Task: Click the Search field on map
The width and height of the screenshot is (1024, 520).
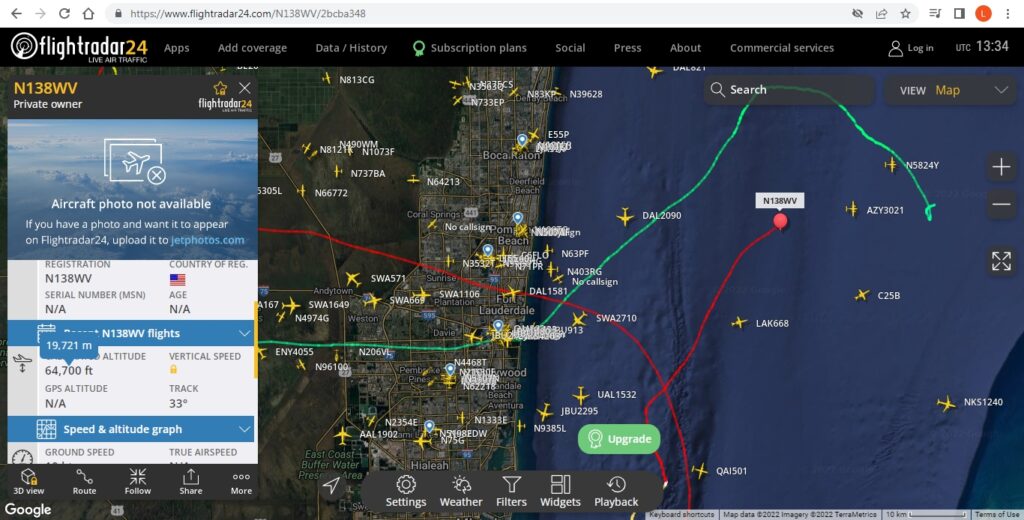Action: click(x=789, y=90)
